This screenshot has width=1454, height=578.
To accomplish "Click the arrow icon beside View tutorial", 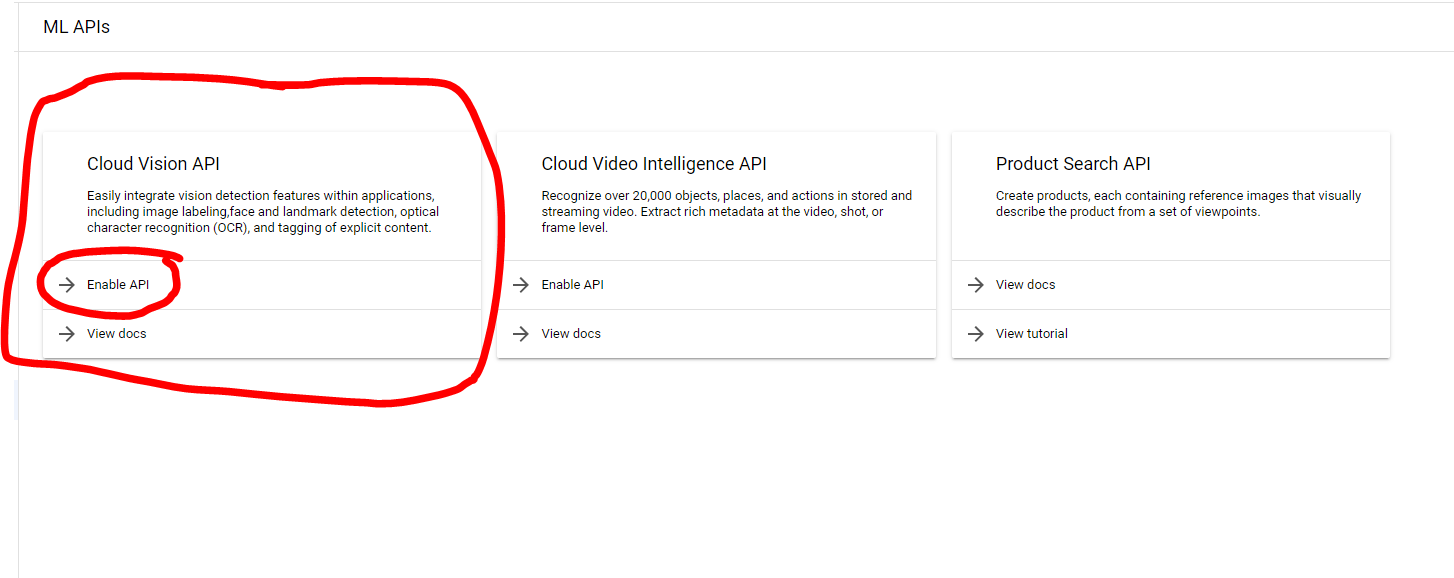I will (x=975, y=334).
